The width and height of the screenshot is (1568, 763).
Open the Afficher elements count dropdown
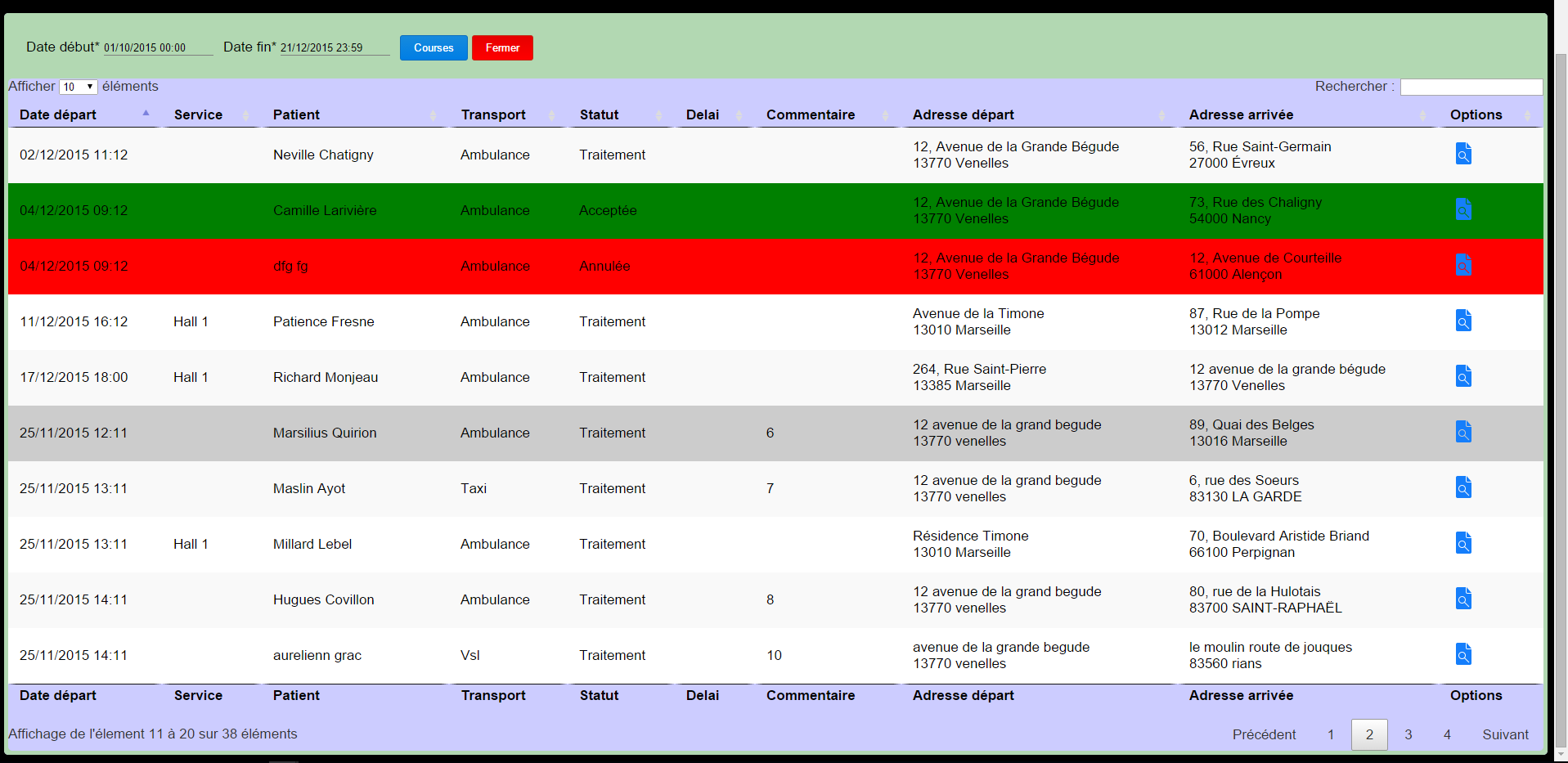tap(79, 87)
